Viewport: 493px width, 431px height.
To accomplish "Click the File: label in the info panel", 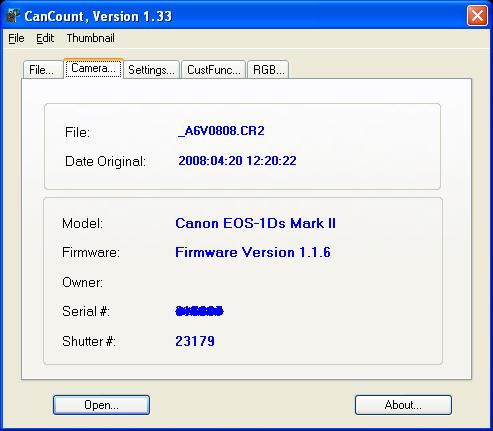I will (x=77, y=132).
